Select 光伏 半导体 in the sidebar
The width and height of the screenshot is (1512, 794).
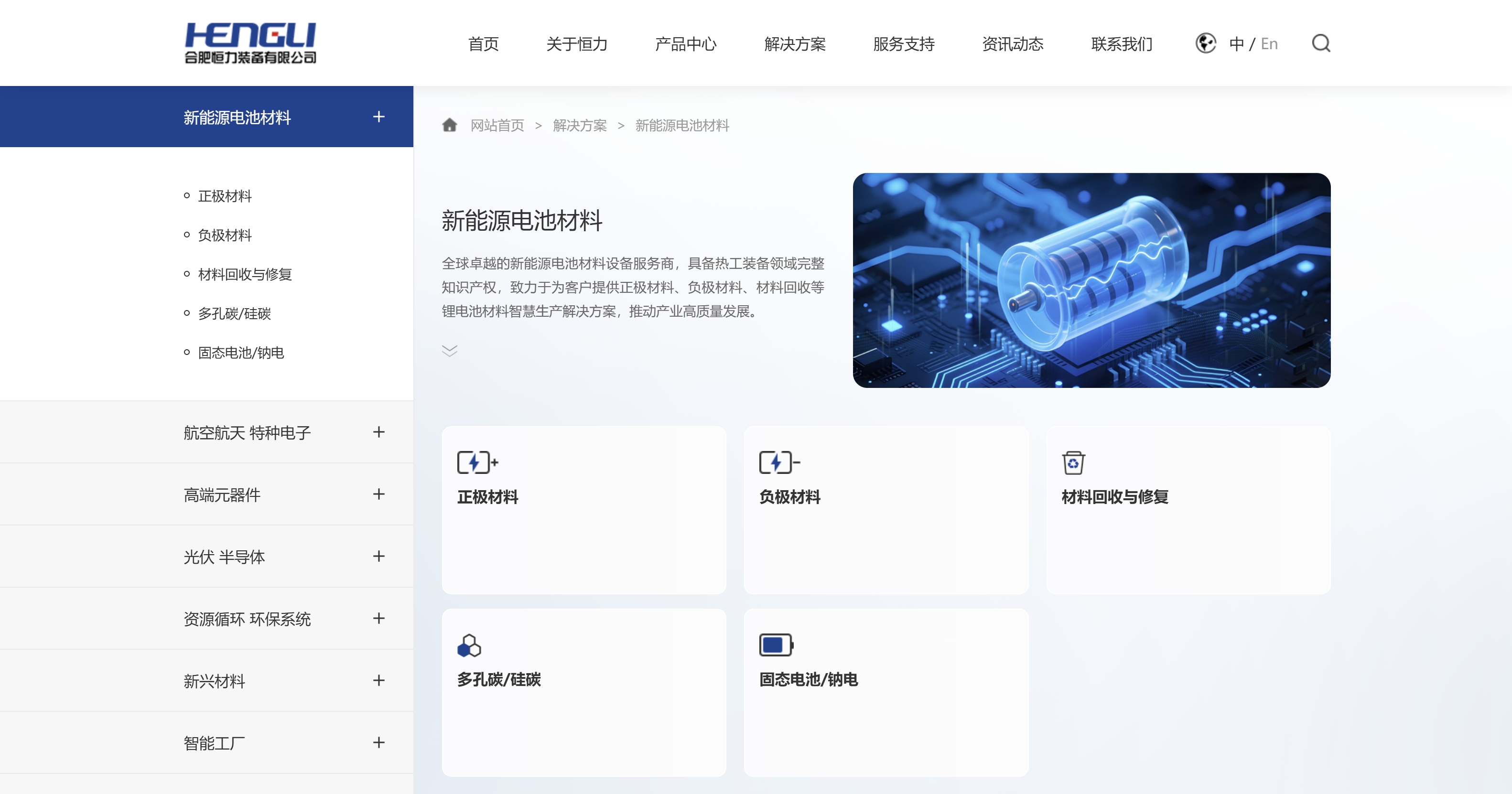tap(224, 557)
